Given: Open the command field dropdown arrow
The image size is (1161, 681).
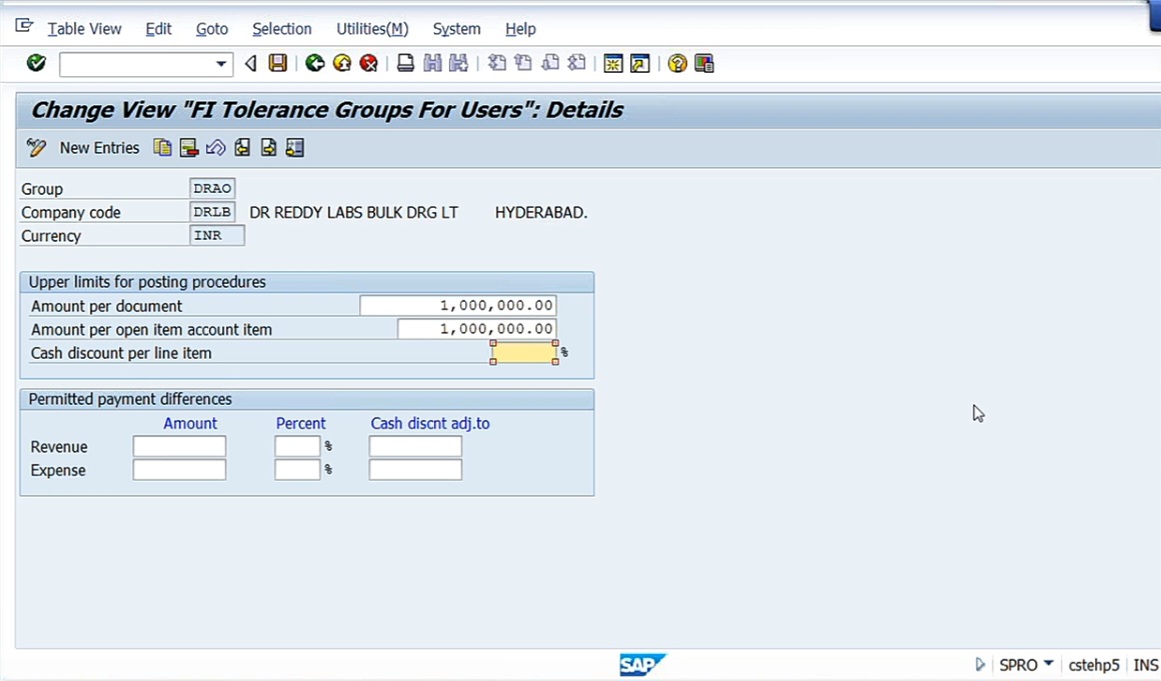Looking at the screenshot, I should [x=221, y=64].
